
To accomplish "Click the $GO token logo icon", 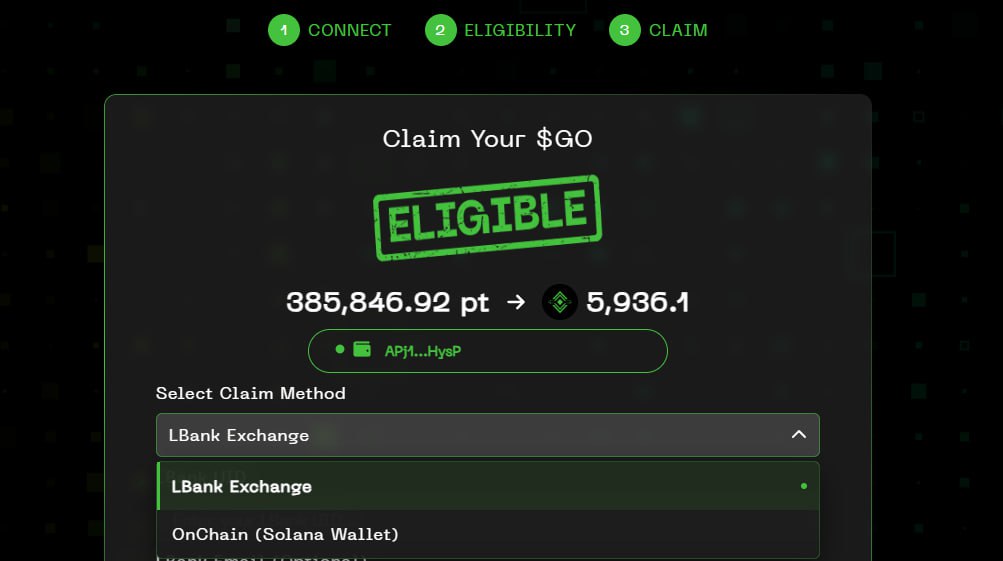I will click(560, 302).
